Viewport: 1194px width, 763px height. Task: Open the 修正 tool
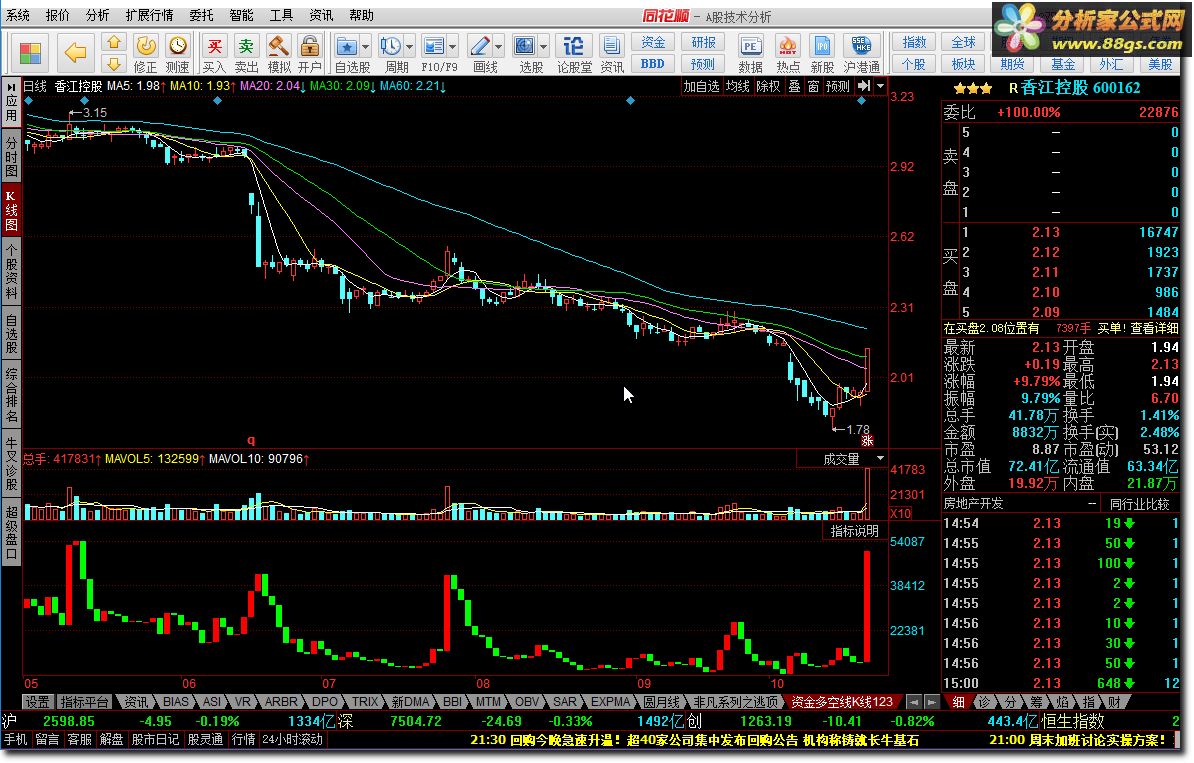(x=145, y=54)
